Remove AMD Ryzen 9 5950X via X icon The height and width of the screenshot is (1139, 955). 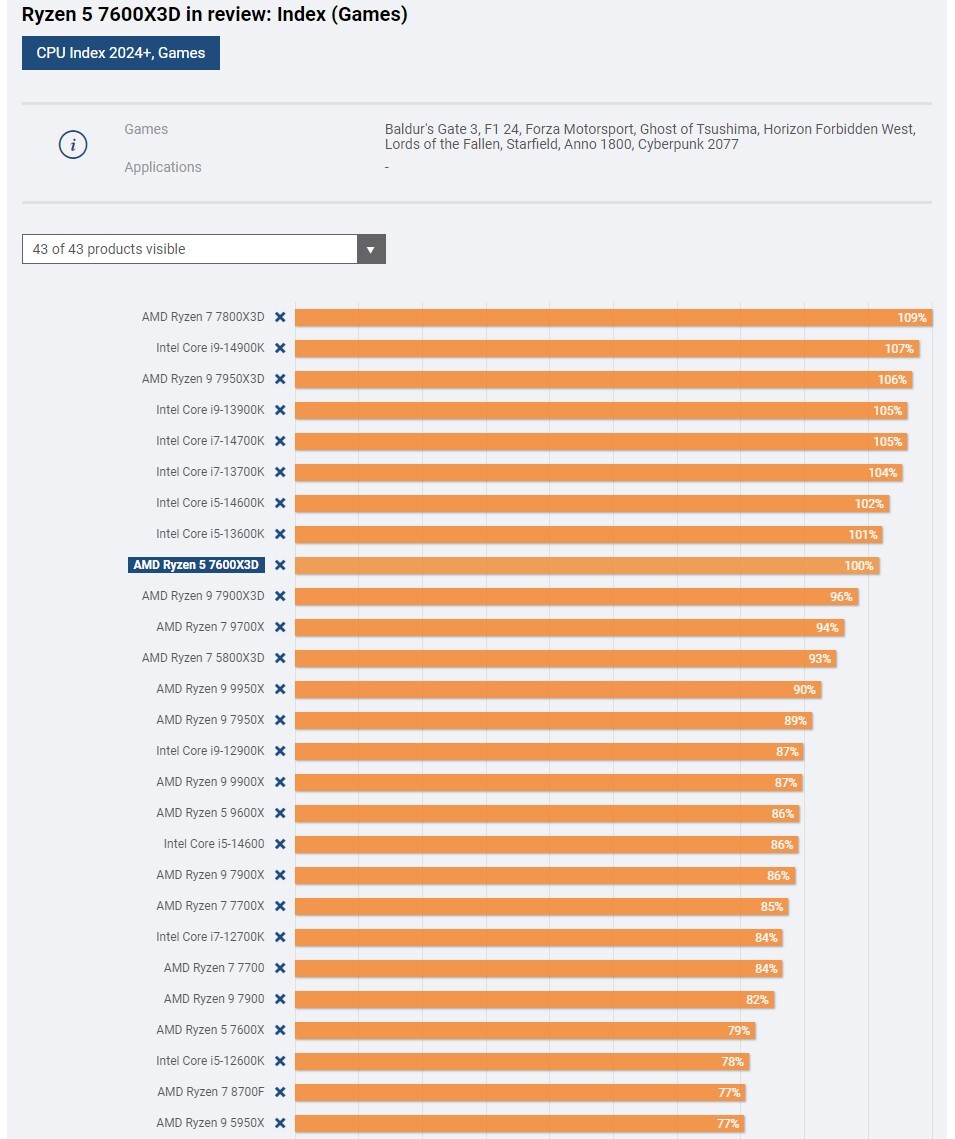point(280,1123)
